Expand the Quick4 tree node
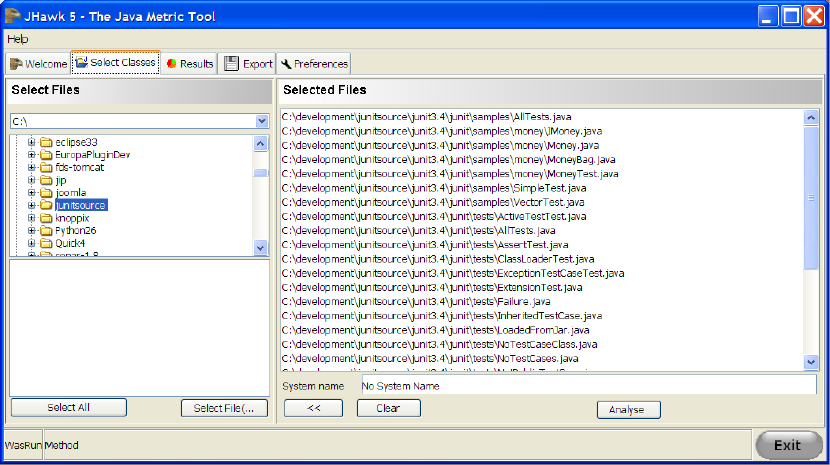830x465 pixels. pos(31,243)
